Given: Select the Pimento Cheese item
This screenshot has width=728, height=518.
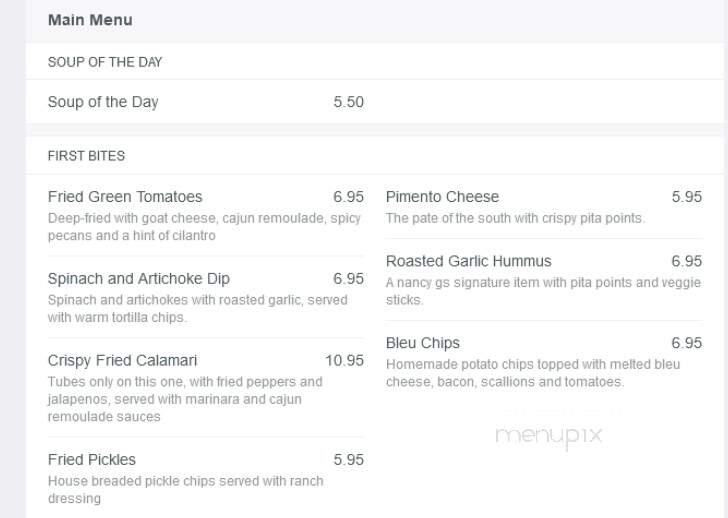Looking at the screenshot, I should (x=442, y=196).
